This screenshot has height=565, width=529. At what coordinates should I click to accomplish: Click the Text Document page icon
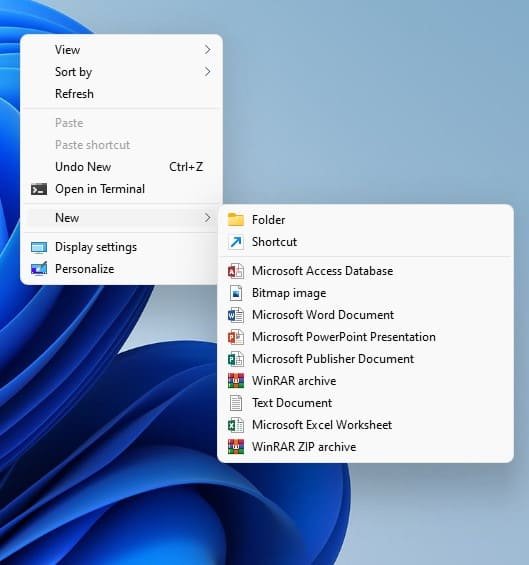point(236,403)
